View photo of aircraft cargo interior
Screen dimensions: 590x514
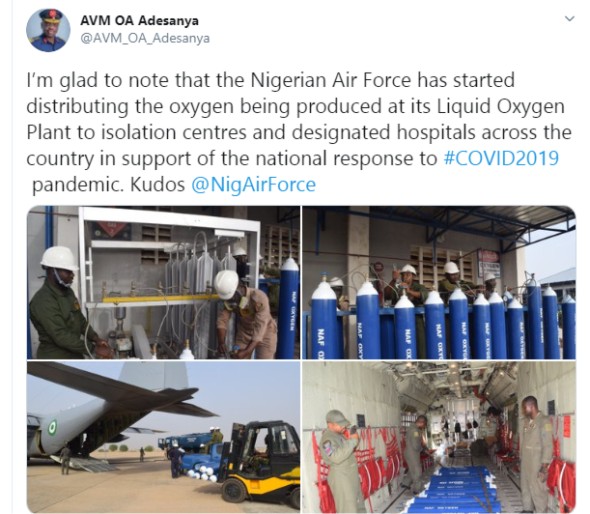(x=439, y=436)
